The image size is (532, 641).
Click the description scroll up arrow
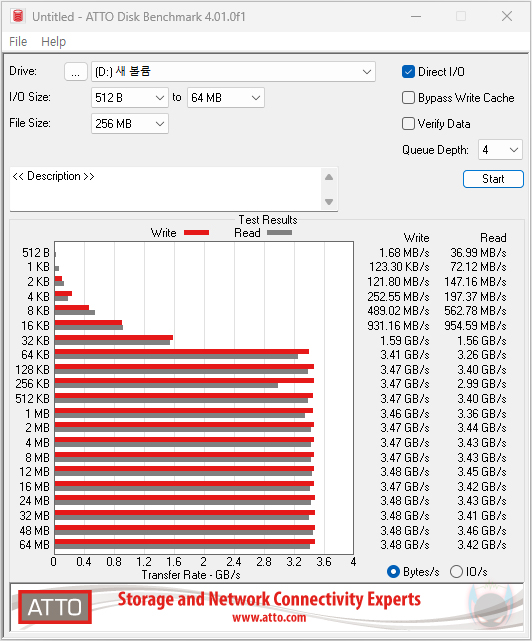[x=329, y=177]
